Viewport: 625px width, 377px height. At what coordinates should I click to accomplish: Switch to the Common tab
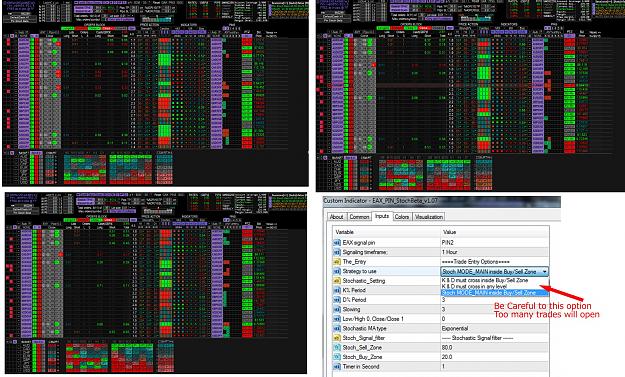(x=359, y=217)
